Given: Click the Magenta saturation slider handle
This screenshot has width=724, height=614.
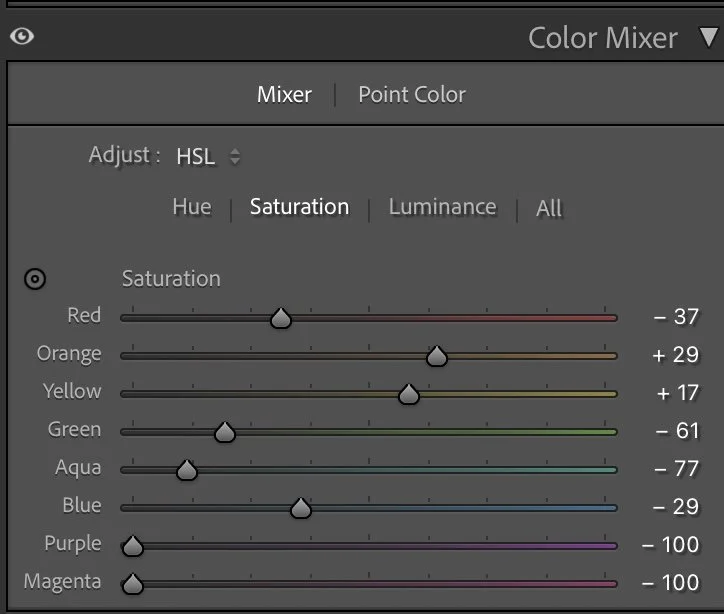Looking at the screenshot, I should click(x=132, y=584).
